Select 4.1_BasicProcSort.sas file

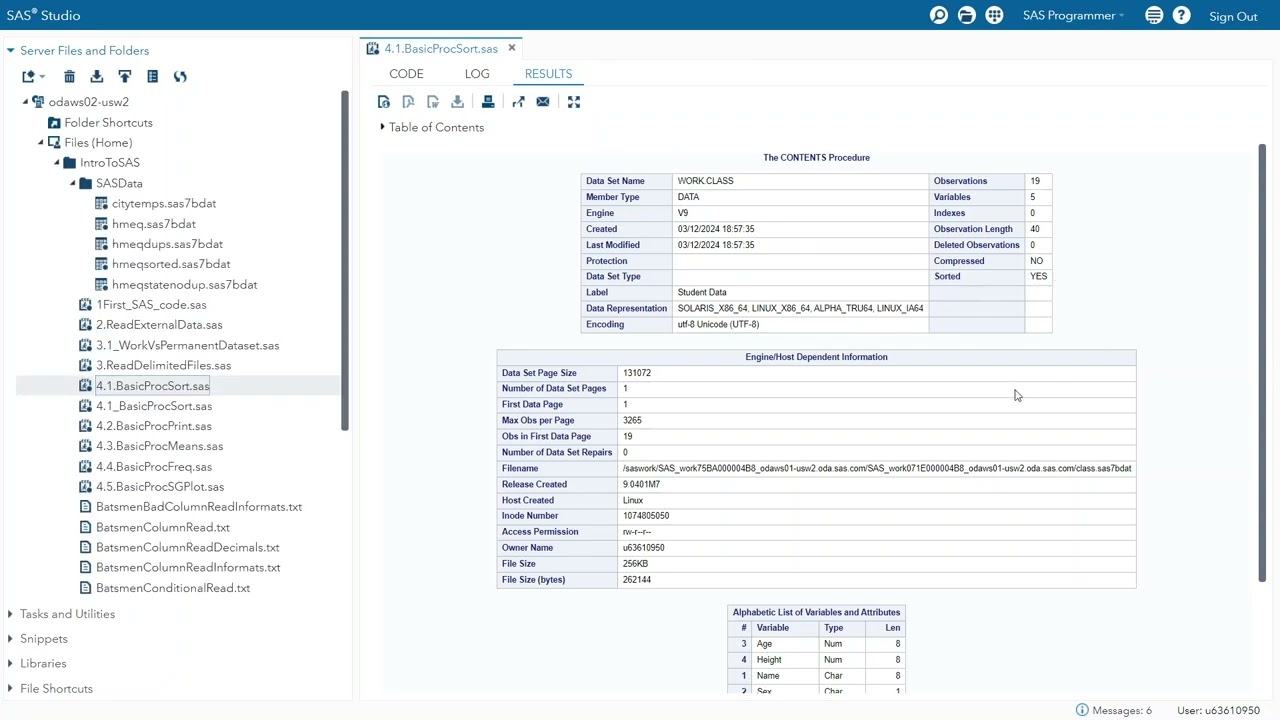(154, 406)
